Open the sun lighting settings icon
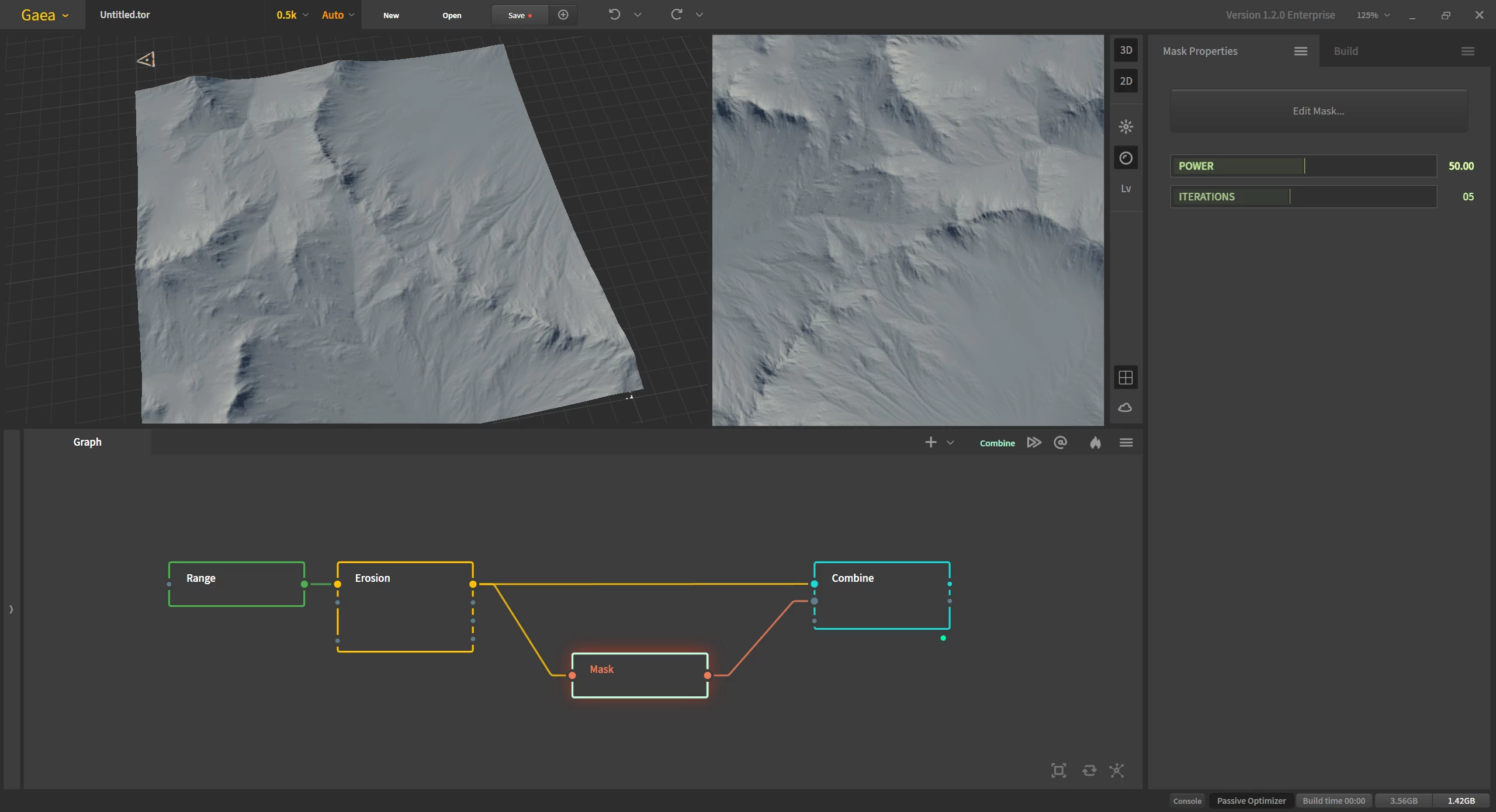Image resolution: width=1496 pixels, height=812 pixels. coord(1126,127)
